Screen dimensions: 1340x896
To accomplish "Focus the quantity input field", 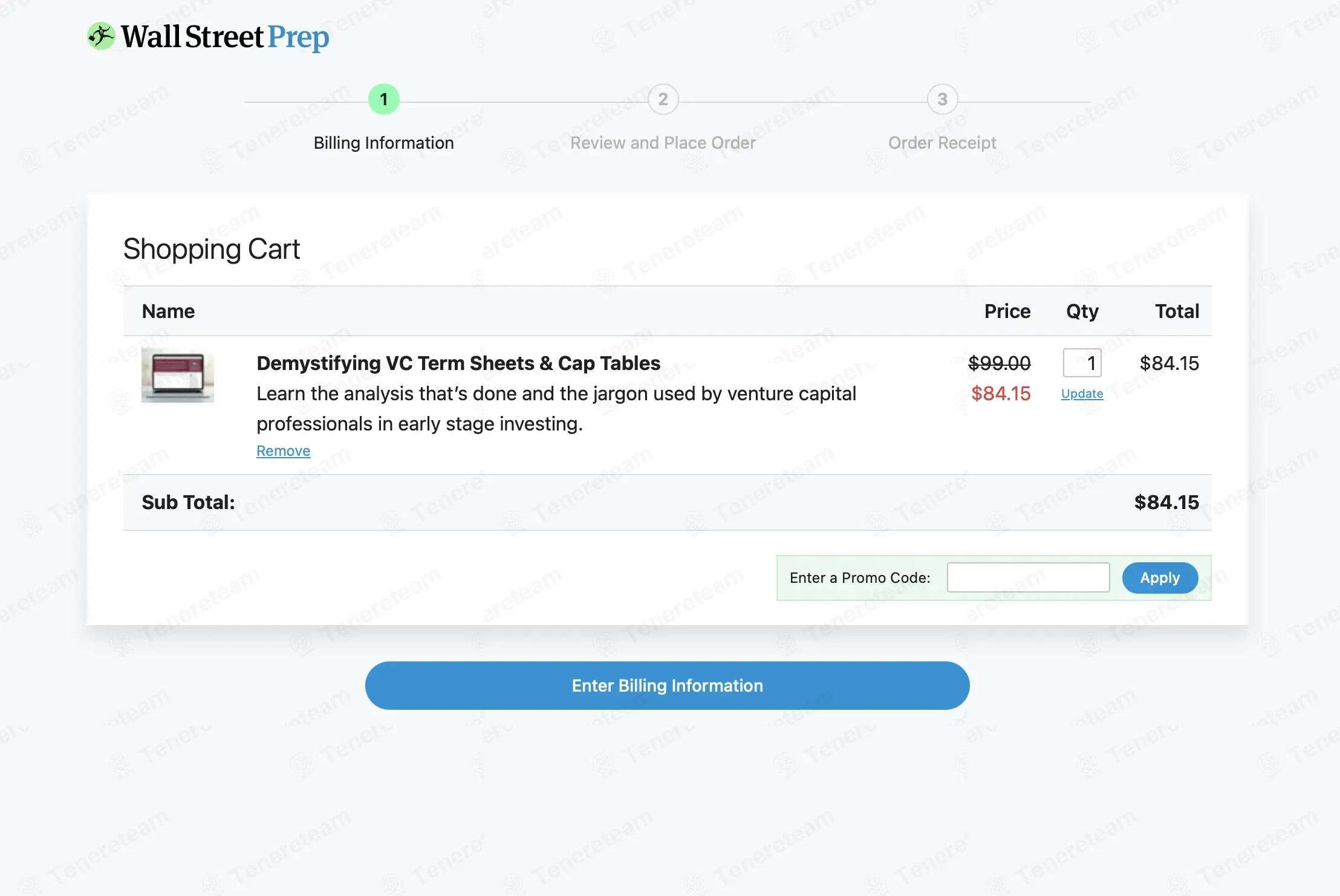I will point(1082,363).
